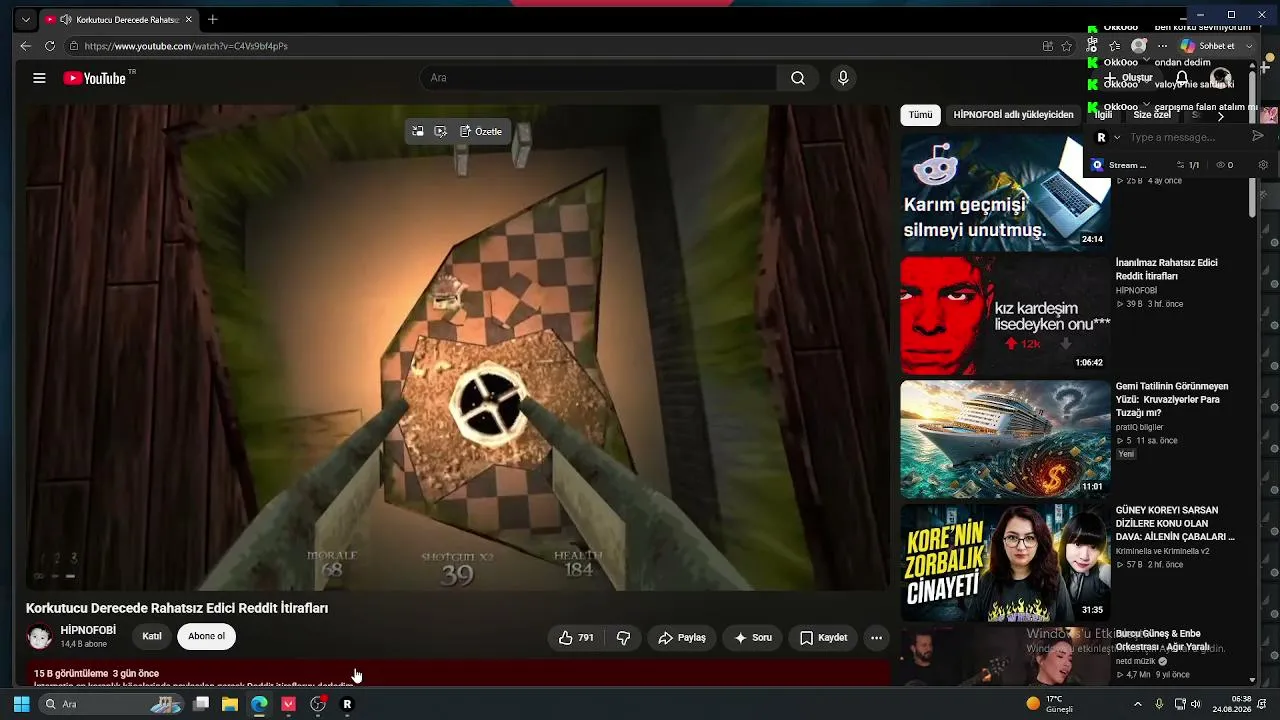Open more actions menu beside Kaydet
This screenshot has width=1280, height=720.
(x=876, y=637)
